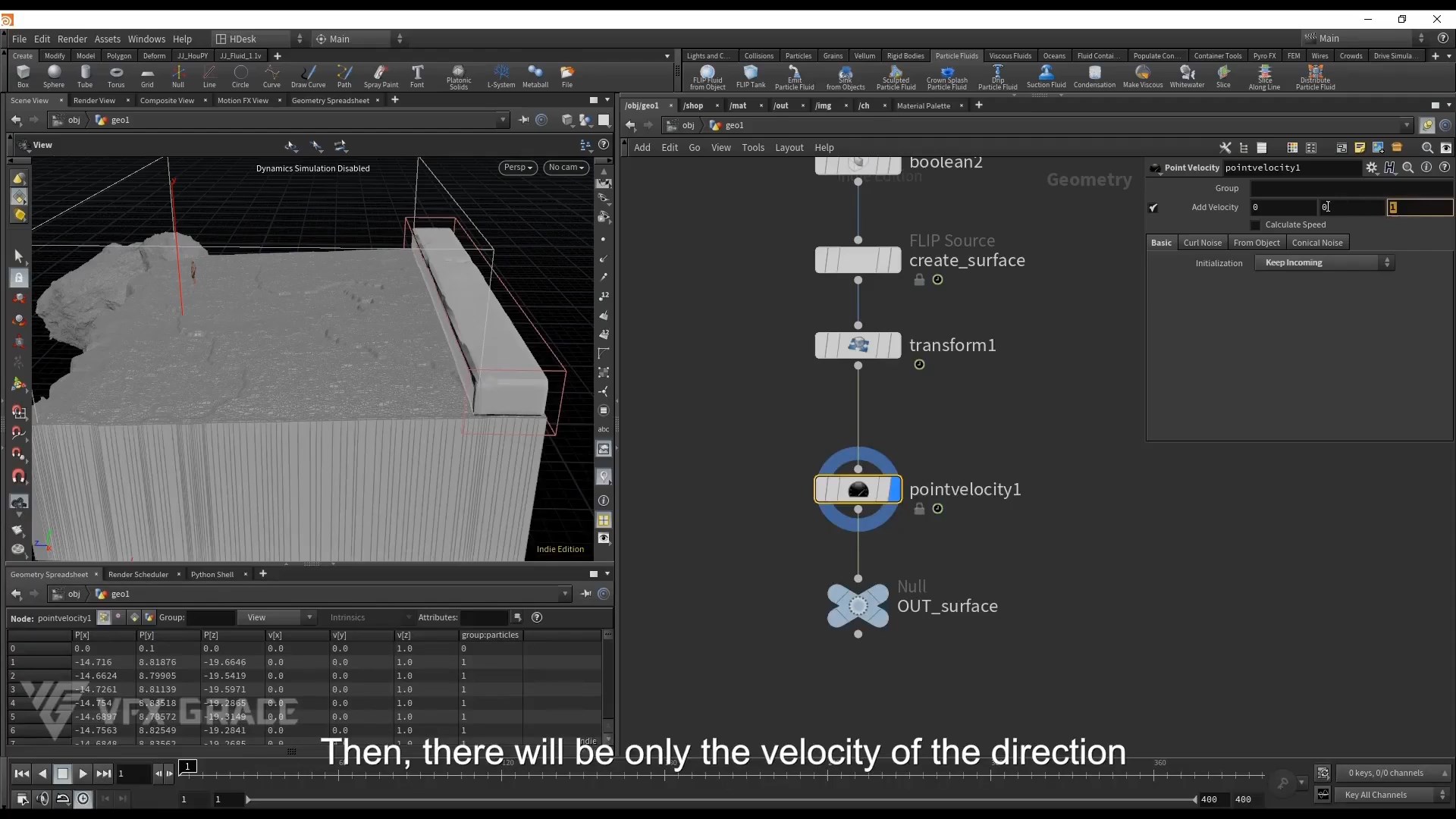1456x819 pixels.
Task: Open the Windows menu
Action: 146,39
